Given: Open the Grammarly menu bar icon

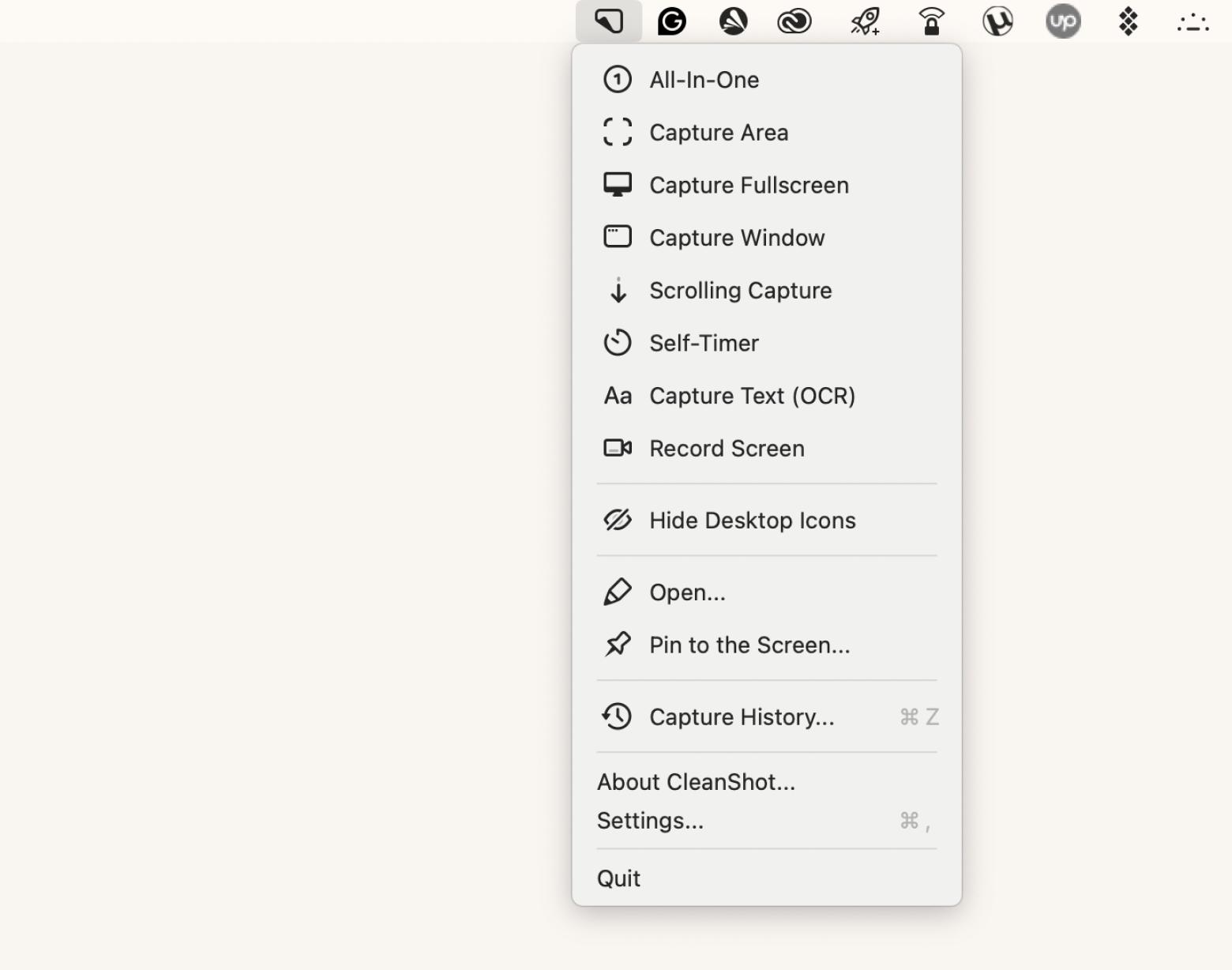Looking at the screenshot, I should point(672,21).
